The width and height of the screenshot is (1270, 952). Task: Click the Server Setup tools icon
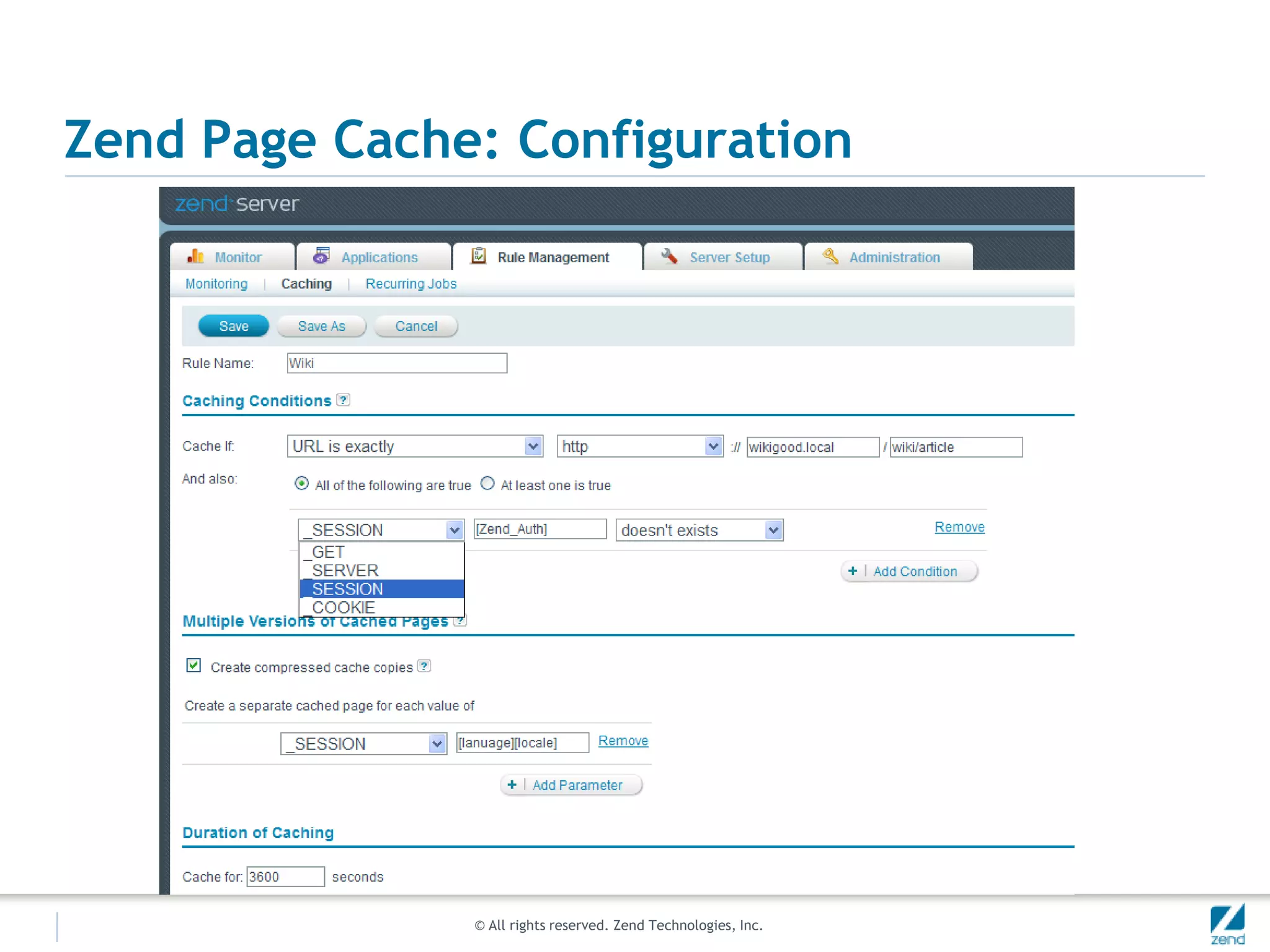(x=669, y=256)
